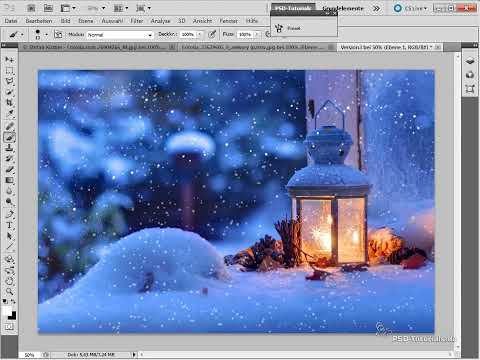Viewport: 480px width, 360px height.
Task: Select the Brush tool in toolbox
Action: click(9, 137)
